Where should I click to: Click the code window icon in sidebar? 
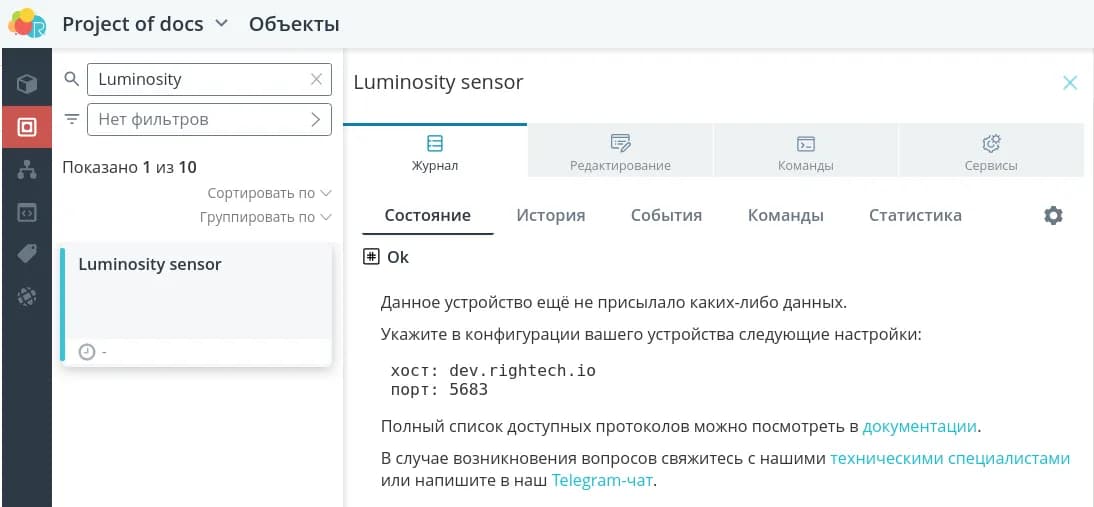27,212
